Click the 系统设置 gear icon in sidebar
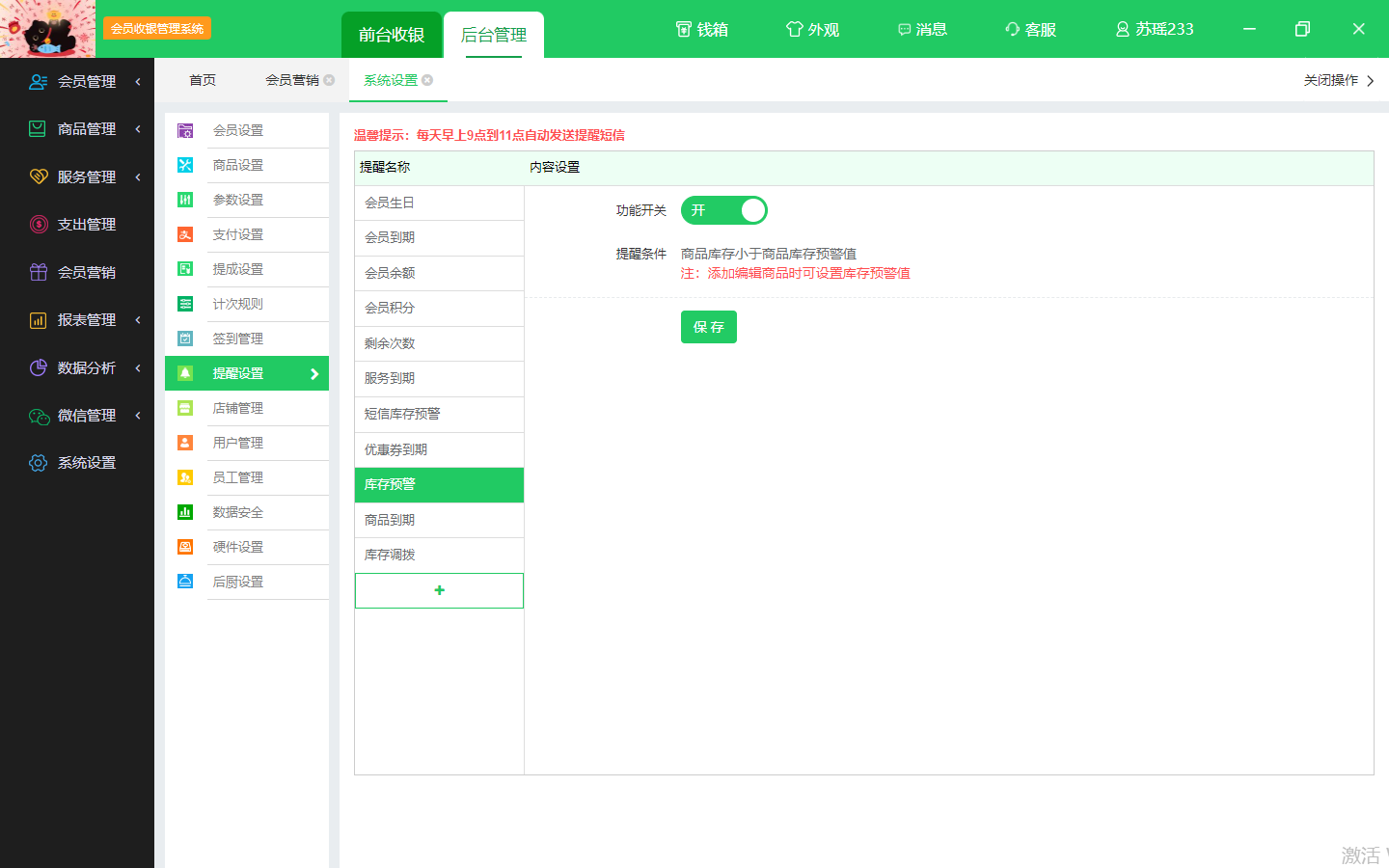 (38, 463)
